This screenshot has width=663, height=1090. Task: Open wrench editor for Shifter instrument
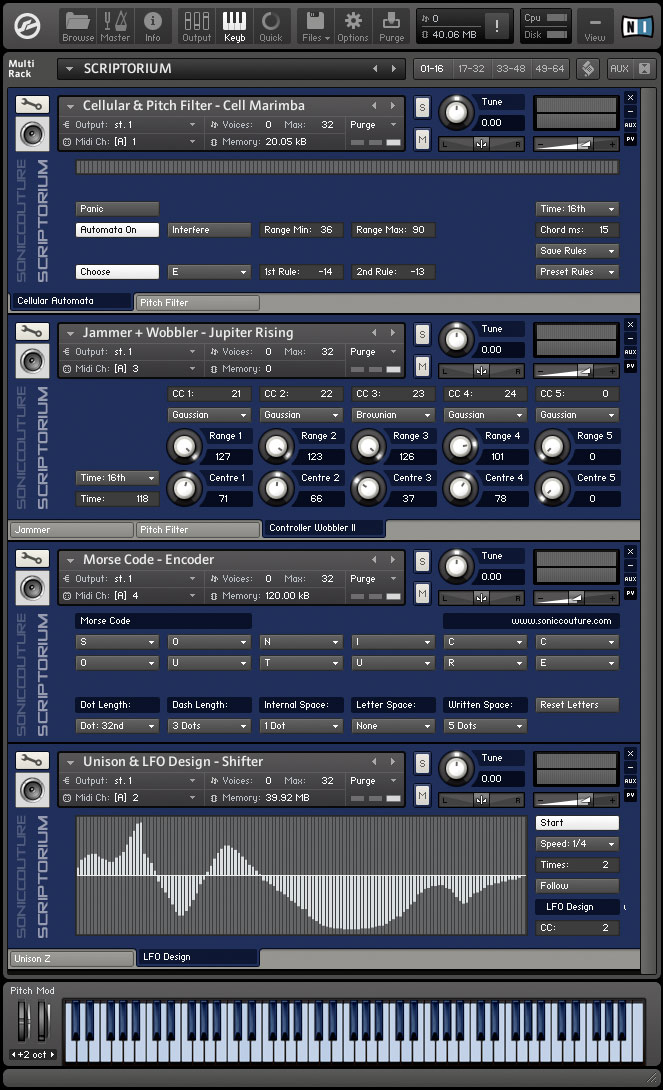click(x=32, y=760)
